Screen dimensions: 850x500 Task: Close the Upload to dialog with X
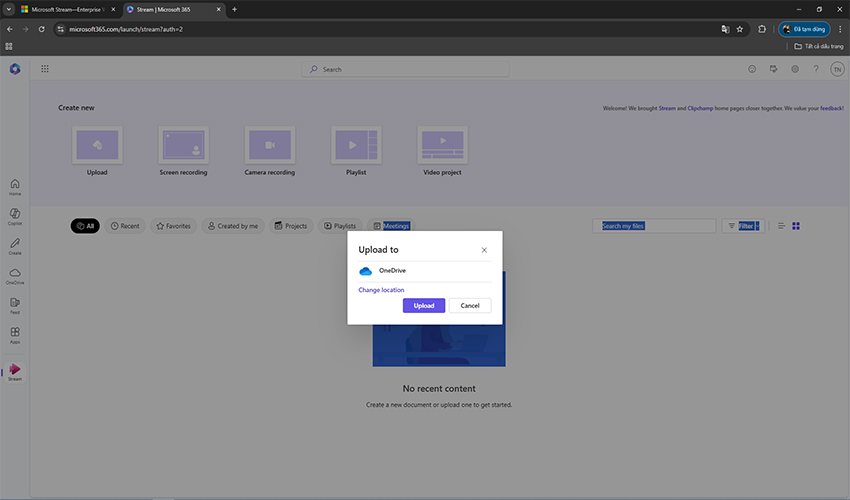[484, 250]
